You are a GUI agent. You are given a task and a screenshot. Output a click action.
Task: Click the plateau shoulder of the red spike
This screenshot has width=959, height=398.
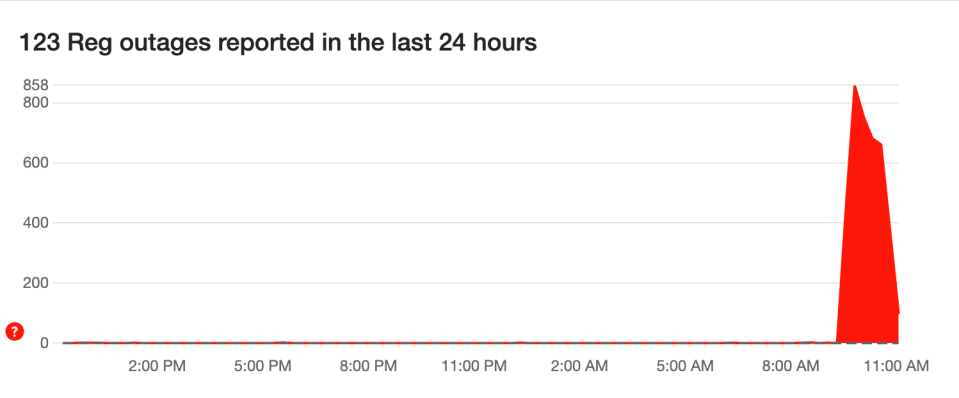pyautogui.click(x=878, y=141)
